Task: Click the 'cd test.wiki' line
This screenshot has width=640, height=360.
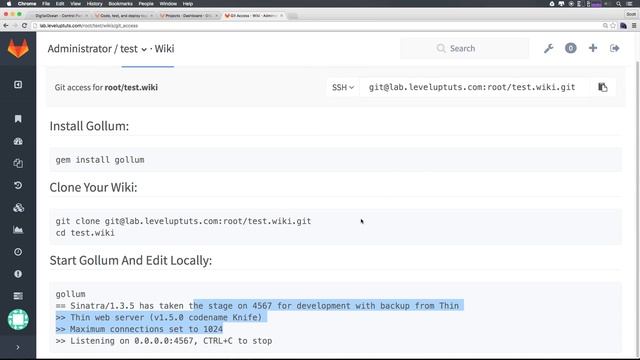Action: pyautogui.click(x=85, y=233)
